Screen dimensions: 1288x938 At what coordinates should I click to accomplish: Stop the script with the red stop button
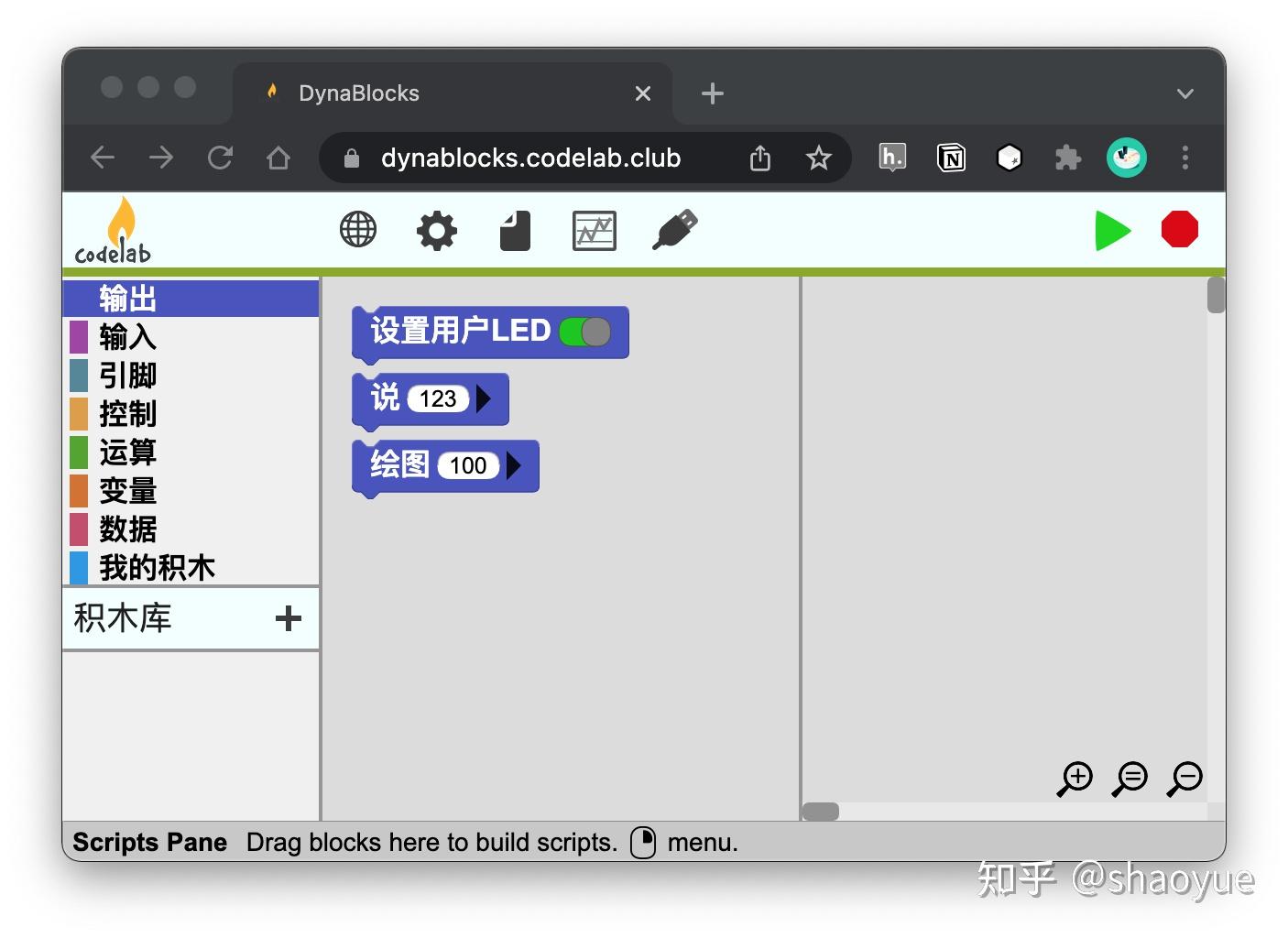1179,230
